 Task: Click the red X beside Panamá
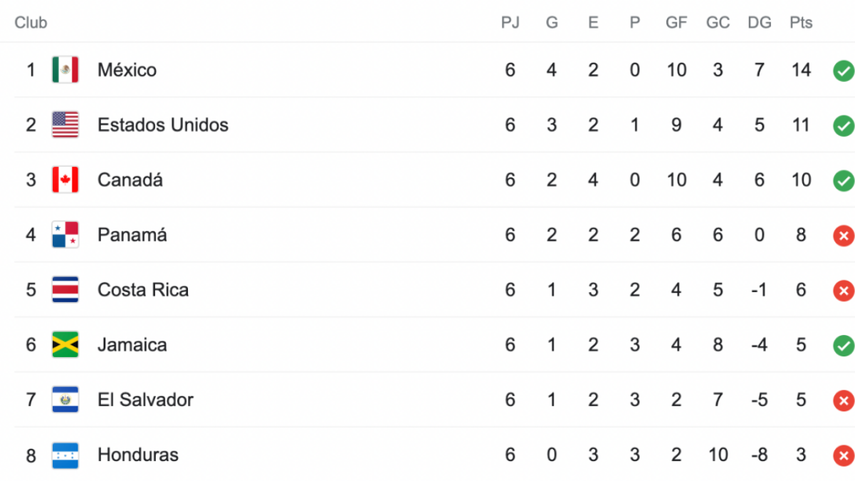844,236
